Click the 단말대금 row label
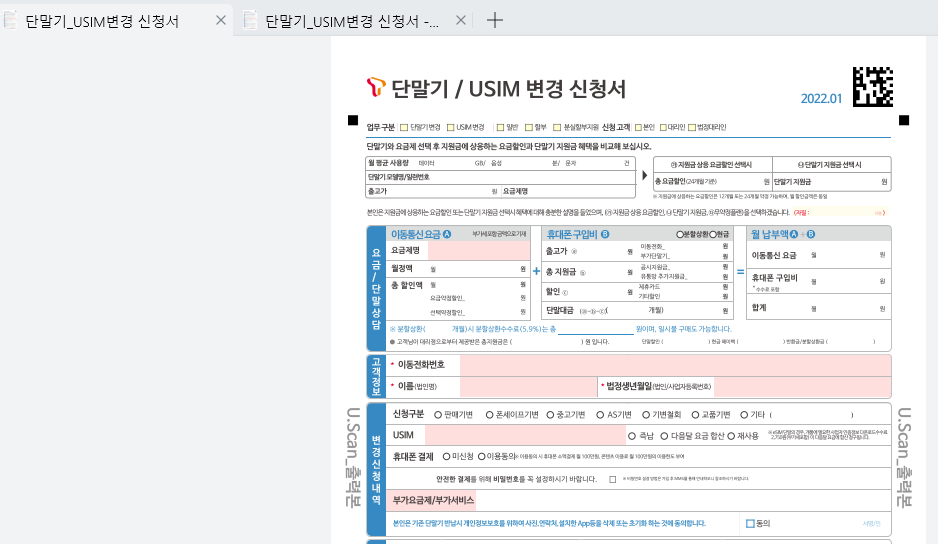The image size is (938, 544). click(x=559, y=310)
